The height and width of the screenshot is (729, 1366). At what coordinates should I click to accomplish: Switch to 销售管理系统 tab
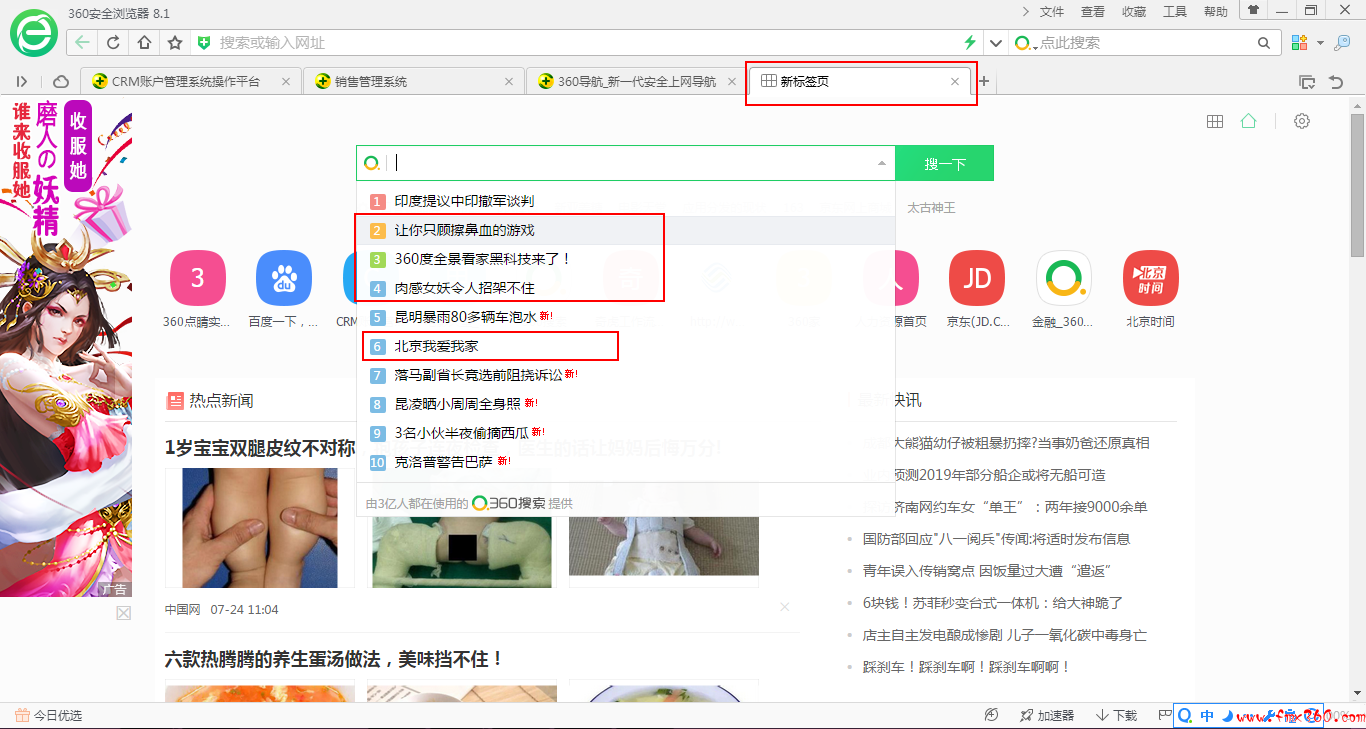click(x=413, y=81)
